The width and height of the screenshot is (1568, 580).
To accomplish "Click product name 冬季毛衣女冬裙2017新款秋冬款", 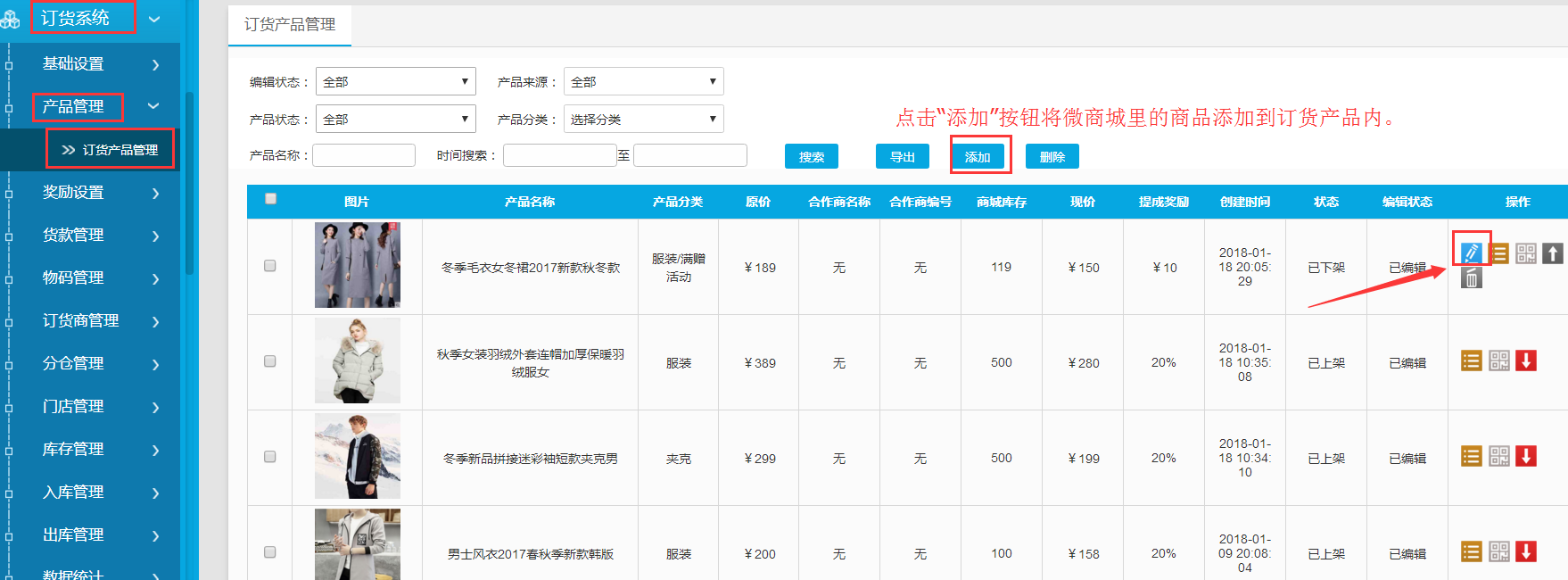I will [531, 268].
